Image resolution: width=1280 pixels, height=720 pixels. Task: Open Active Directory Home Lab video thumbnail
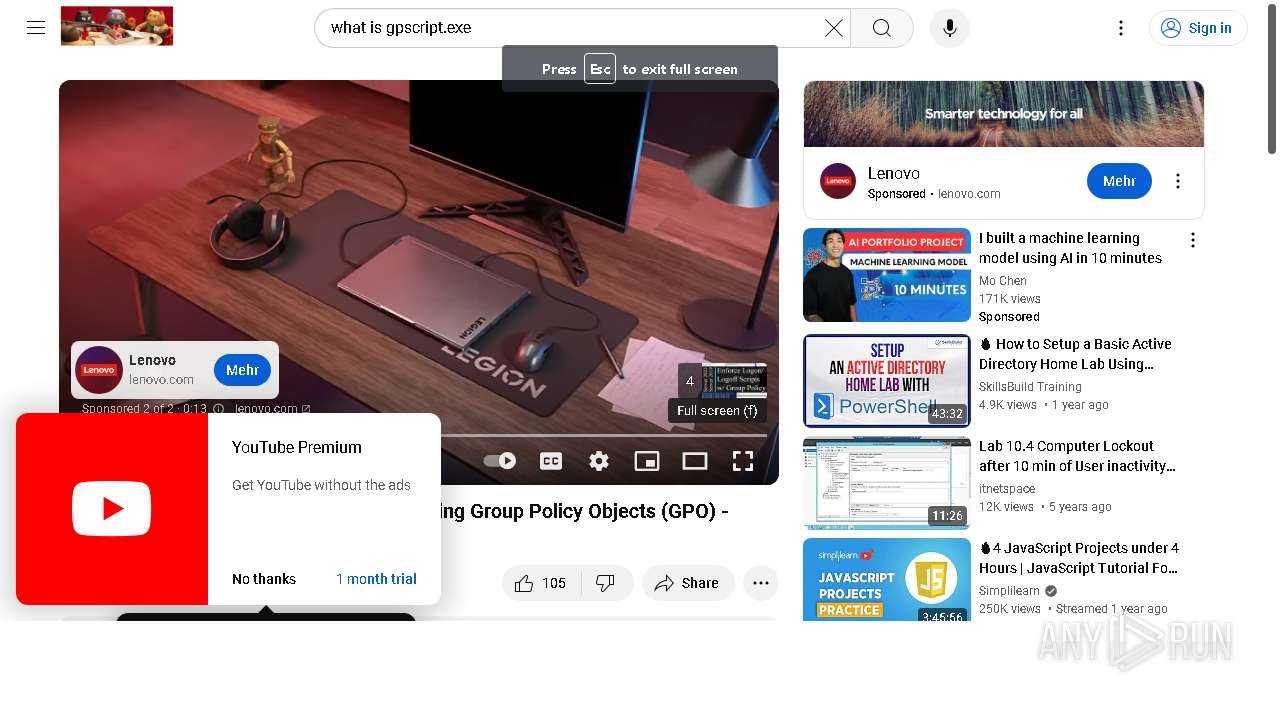pos(887,381)
